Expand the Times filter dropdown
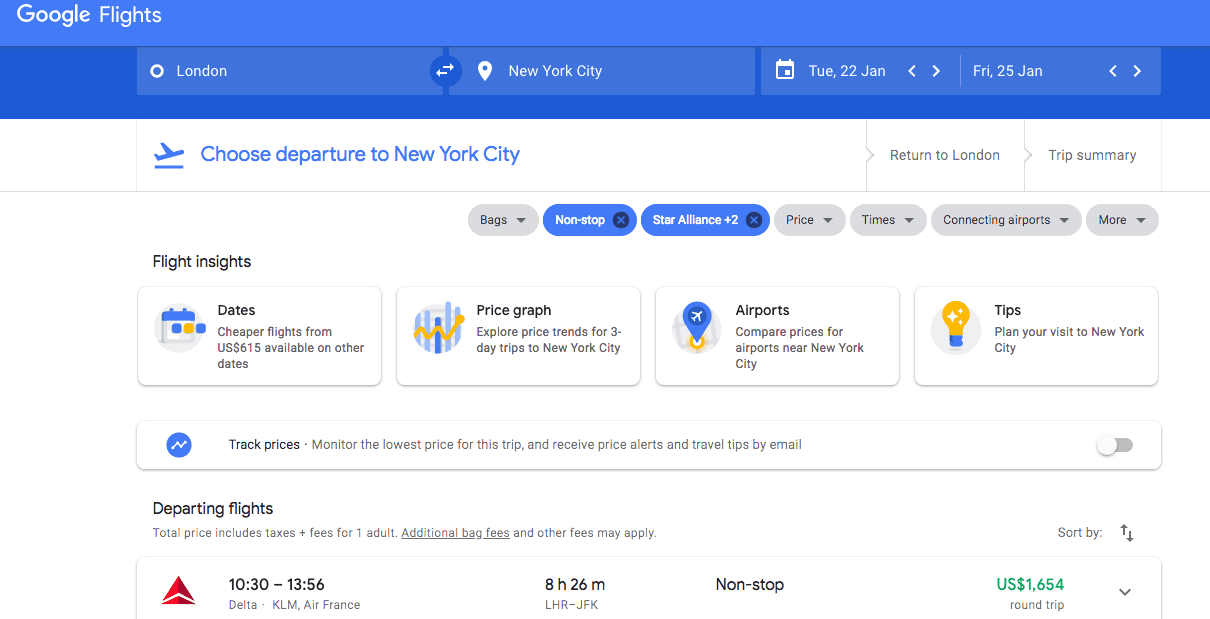 coord(887,220)
